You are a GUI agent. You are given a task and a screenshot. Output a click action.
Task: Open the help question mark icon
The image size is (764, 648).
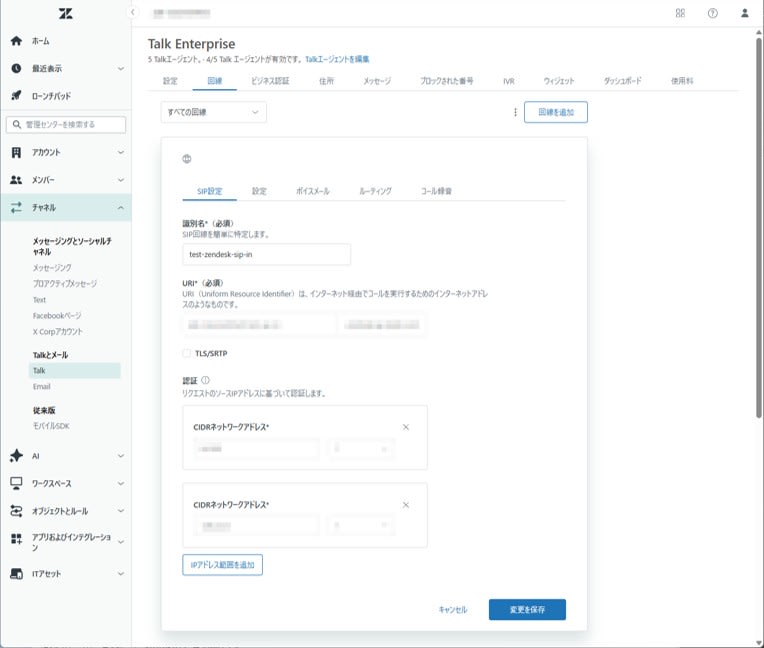coord(712,13)
